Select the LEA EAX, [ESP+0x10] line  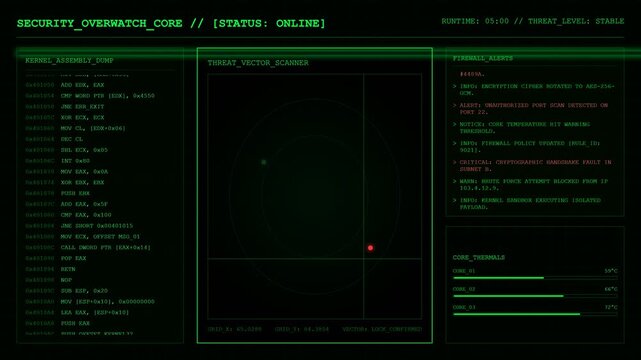(x=77, y=312)
